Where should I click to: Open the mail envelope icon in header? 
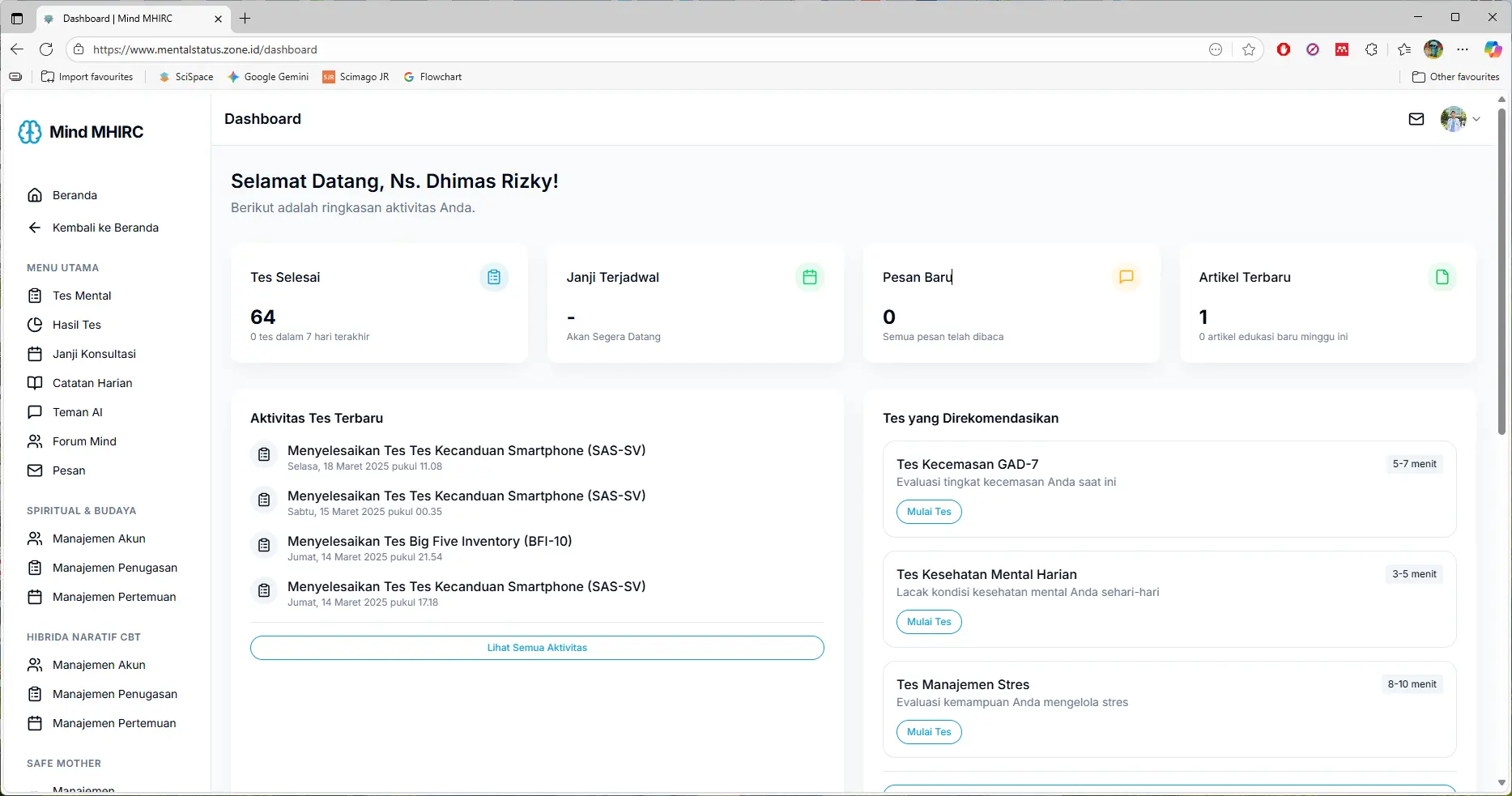(x=1416, y=119)
